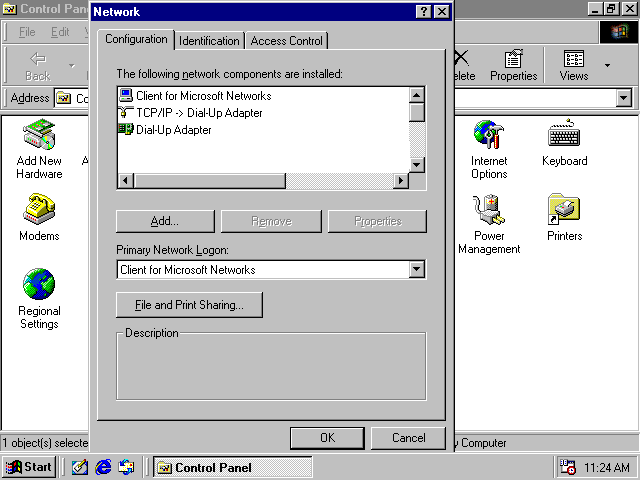Click the Show Desktop quick launch icon
Viewport: 640px width, 480px height.
point(80,467)
